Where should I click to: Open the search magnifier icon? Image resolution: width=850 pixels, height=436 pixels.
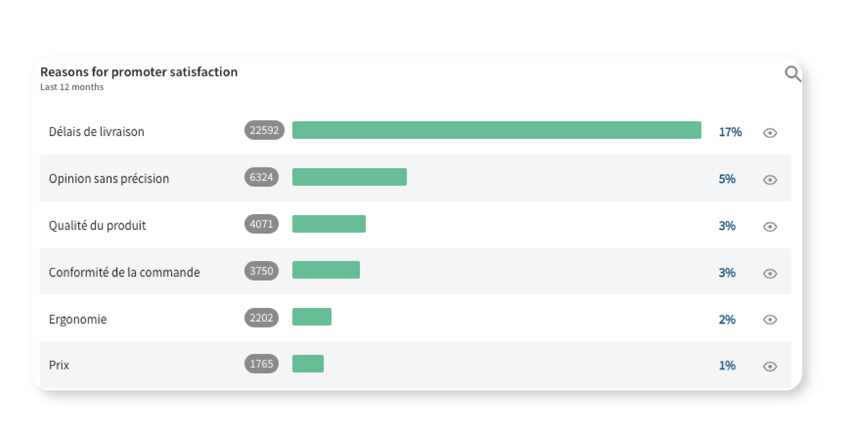793,74
